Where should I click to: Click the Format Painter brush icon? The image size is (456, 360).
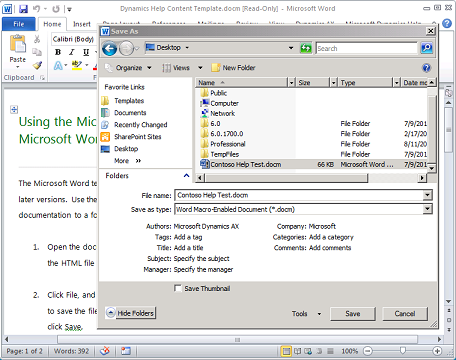[x=37, y=65]
